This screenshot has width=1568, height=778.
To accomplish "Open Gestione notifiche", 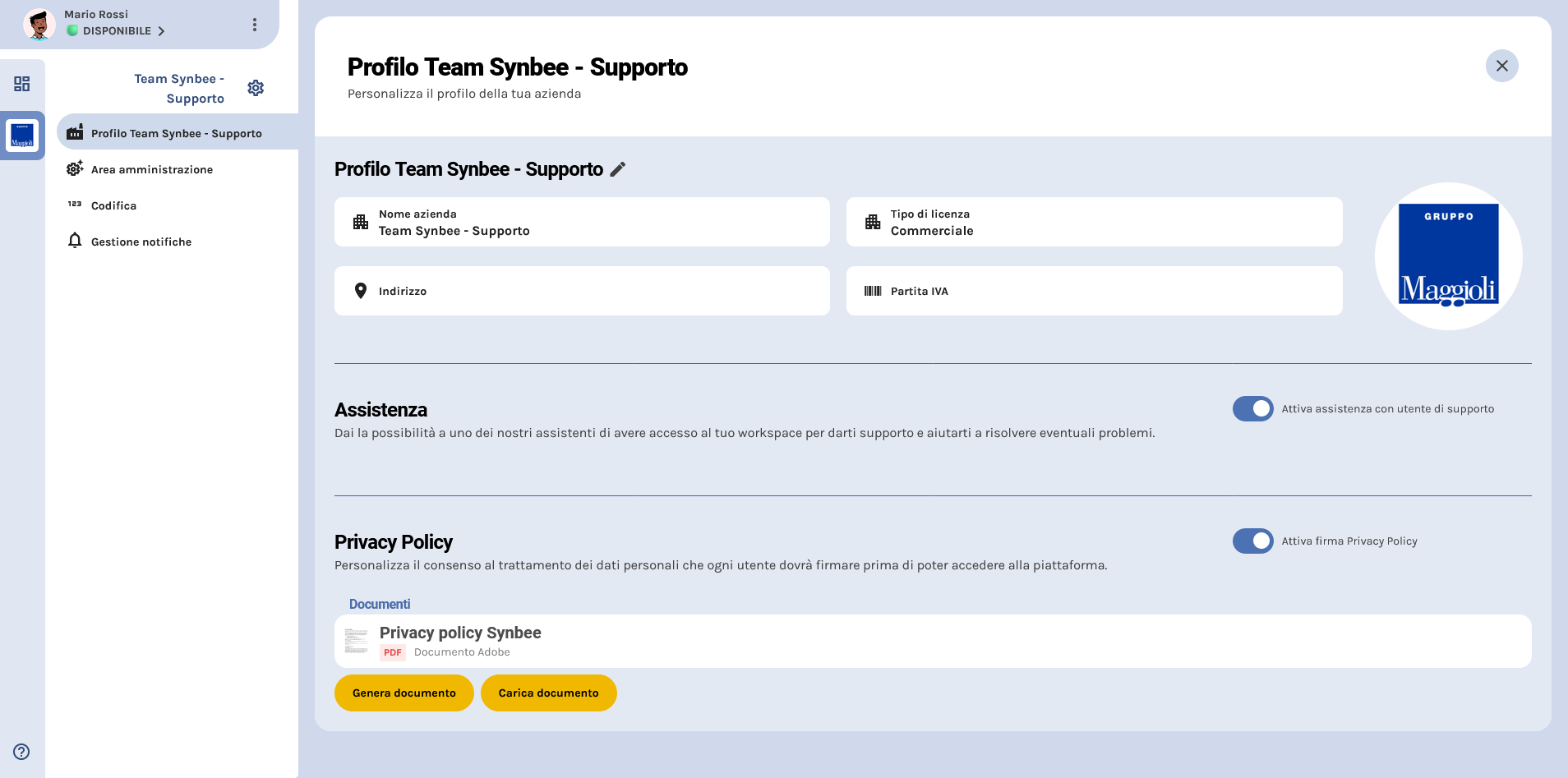I will click(x=141, y=242).
